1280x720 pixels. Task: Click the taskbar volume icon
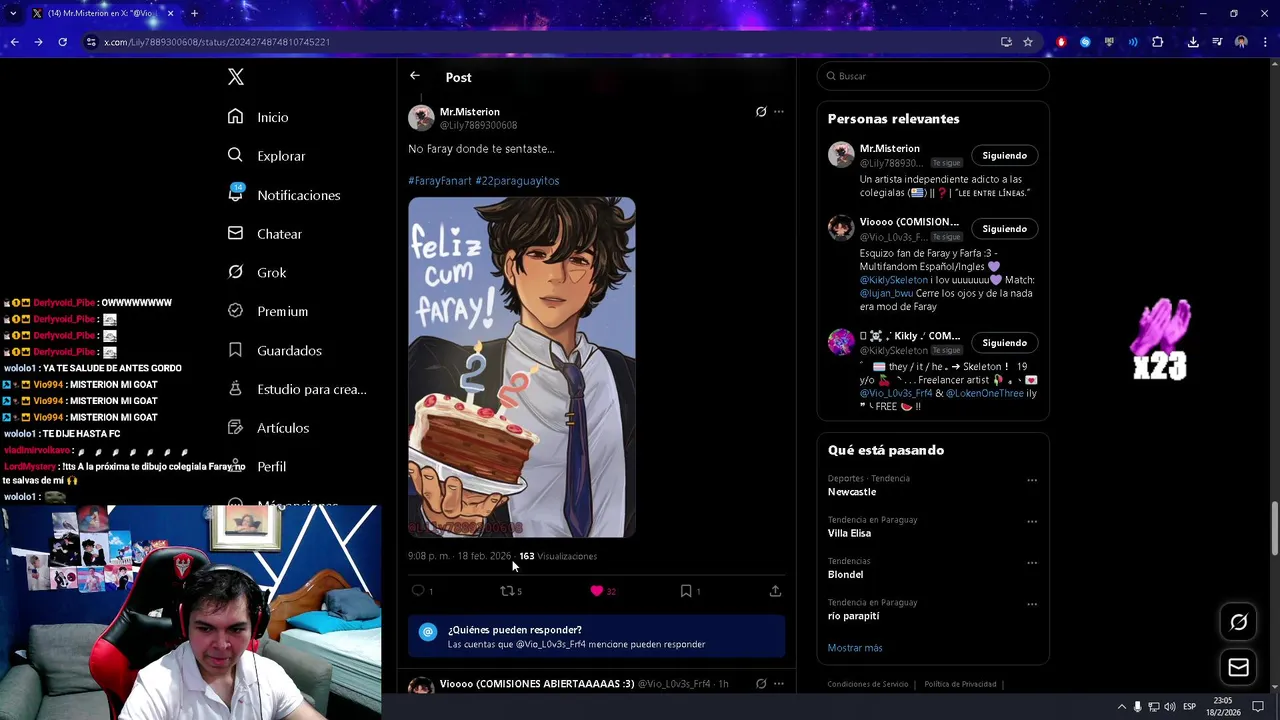[1170, 707]
